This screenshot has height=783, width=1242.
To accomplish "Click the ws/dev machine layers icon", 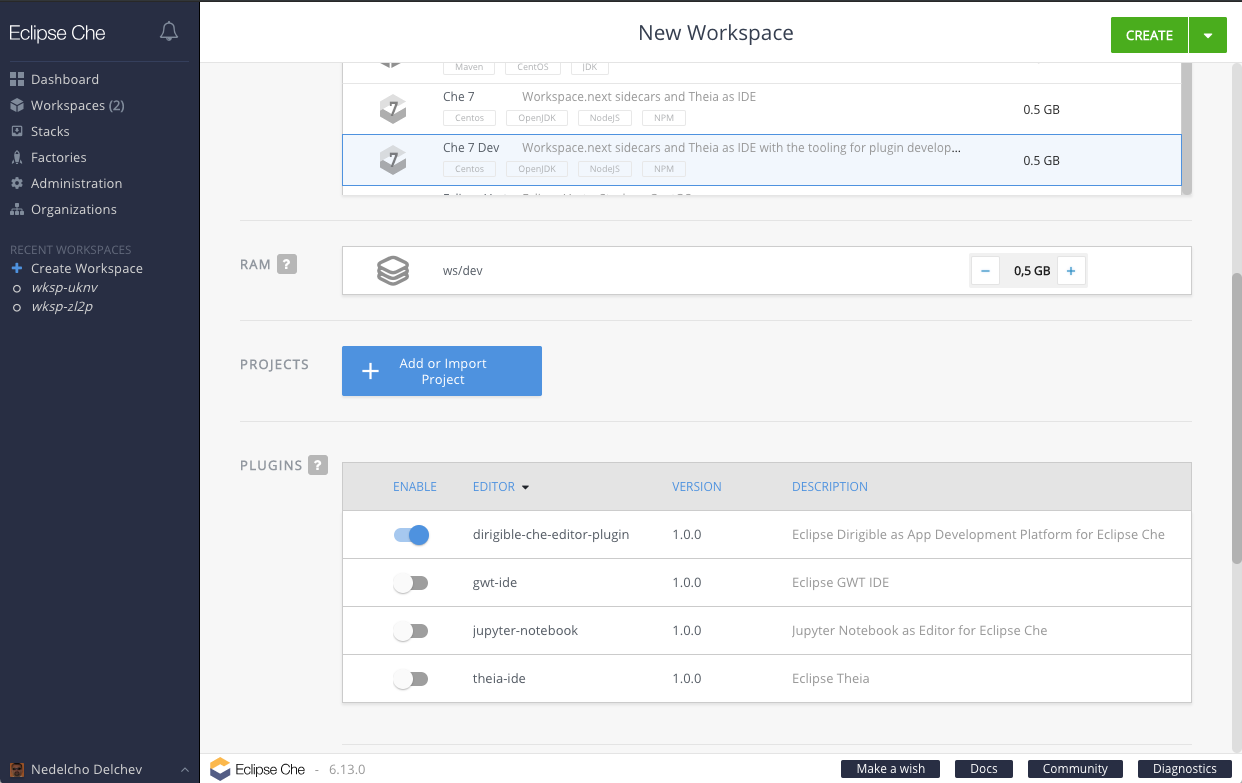I will [x=393, y=270].
